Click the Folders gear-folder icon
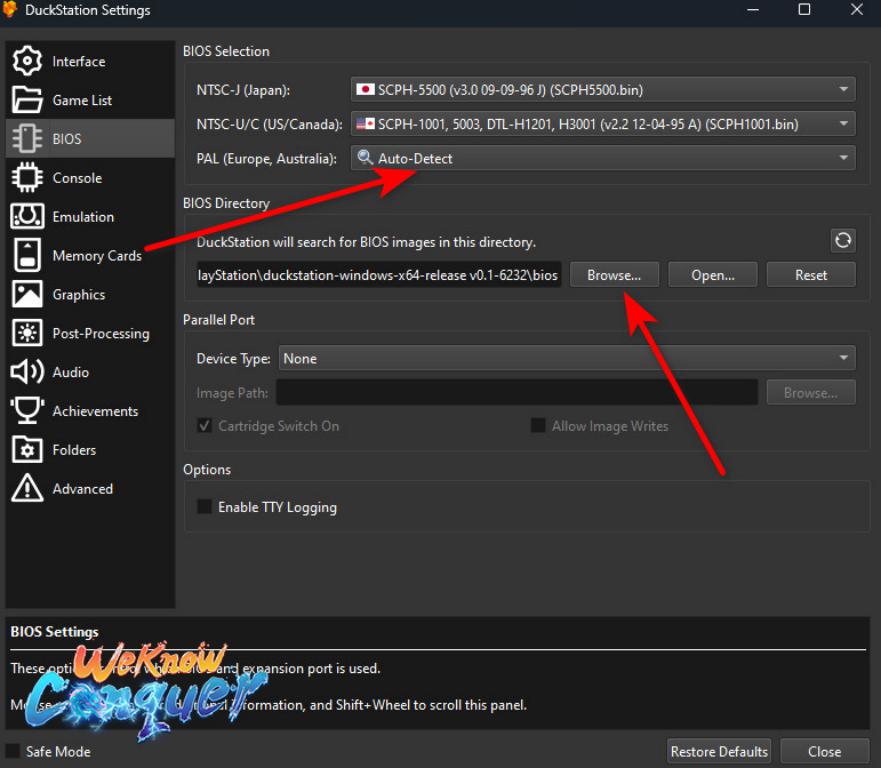 27,449
